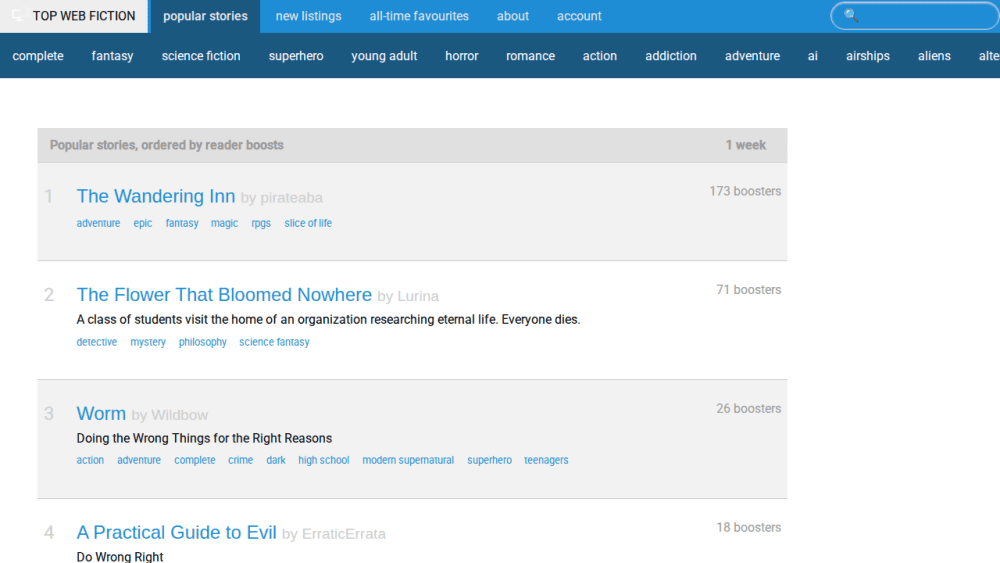
Task: Filter by fantasy in genre bar
Action: [x=112, y=56]
